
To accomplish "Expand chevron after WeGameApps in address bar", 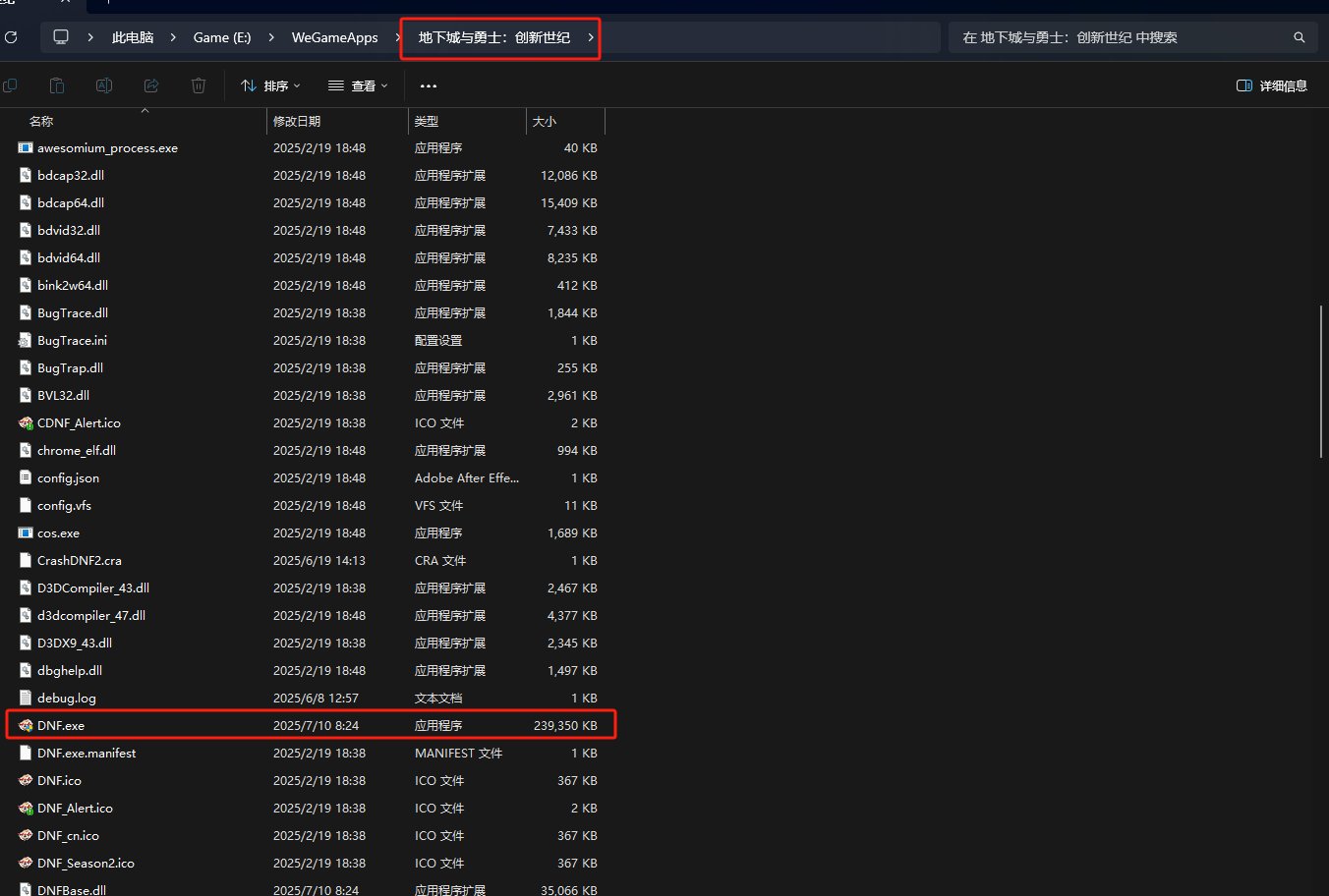I will pyautogui.click(x=398, y=37).
